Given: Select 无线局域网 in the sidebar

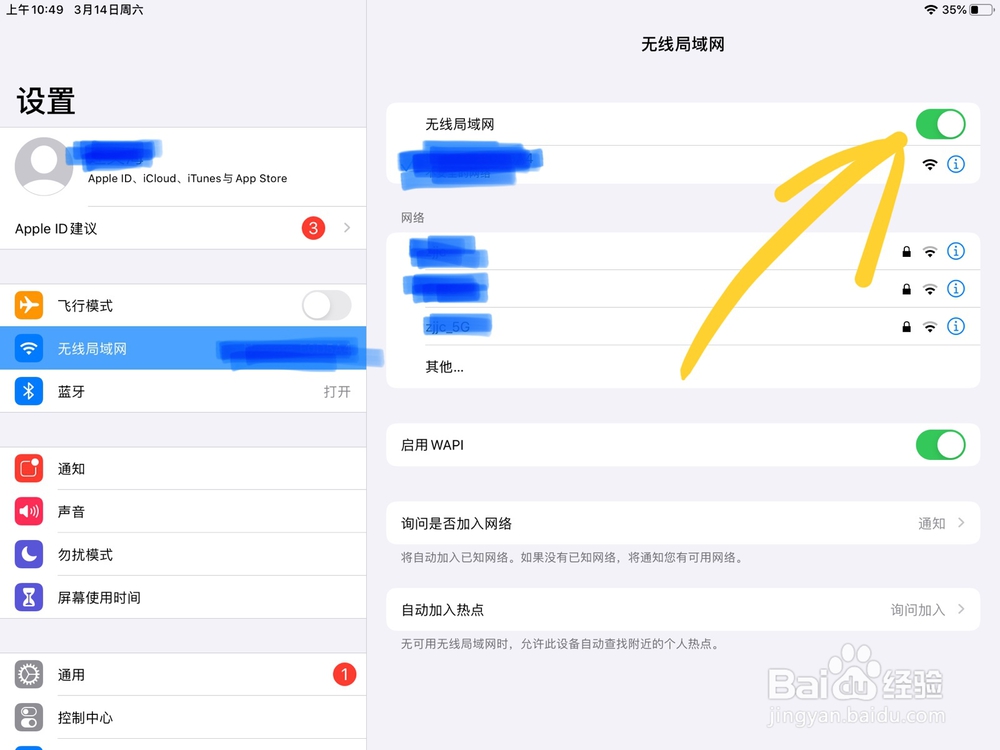Looking at the screenshot, I should (x=183, y=348).
